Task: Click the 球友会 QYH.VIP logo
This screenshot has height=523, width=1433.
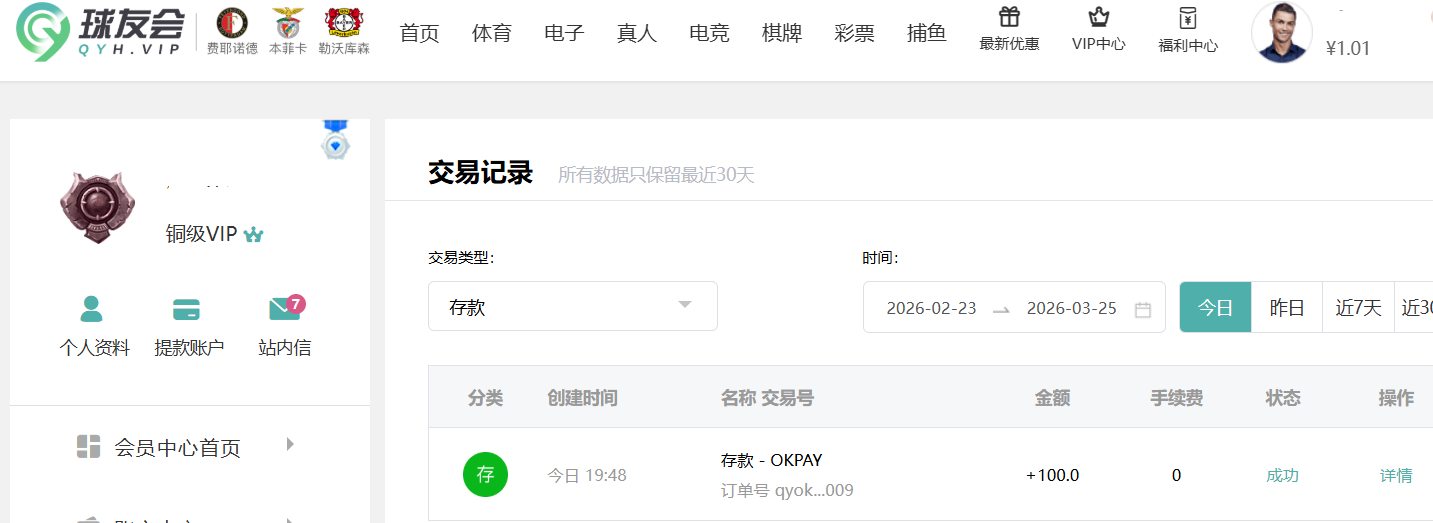Action: (x=98, y=32)
